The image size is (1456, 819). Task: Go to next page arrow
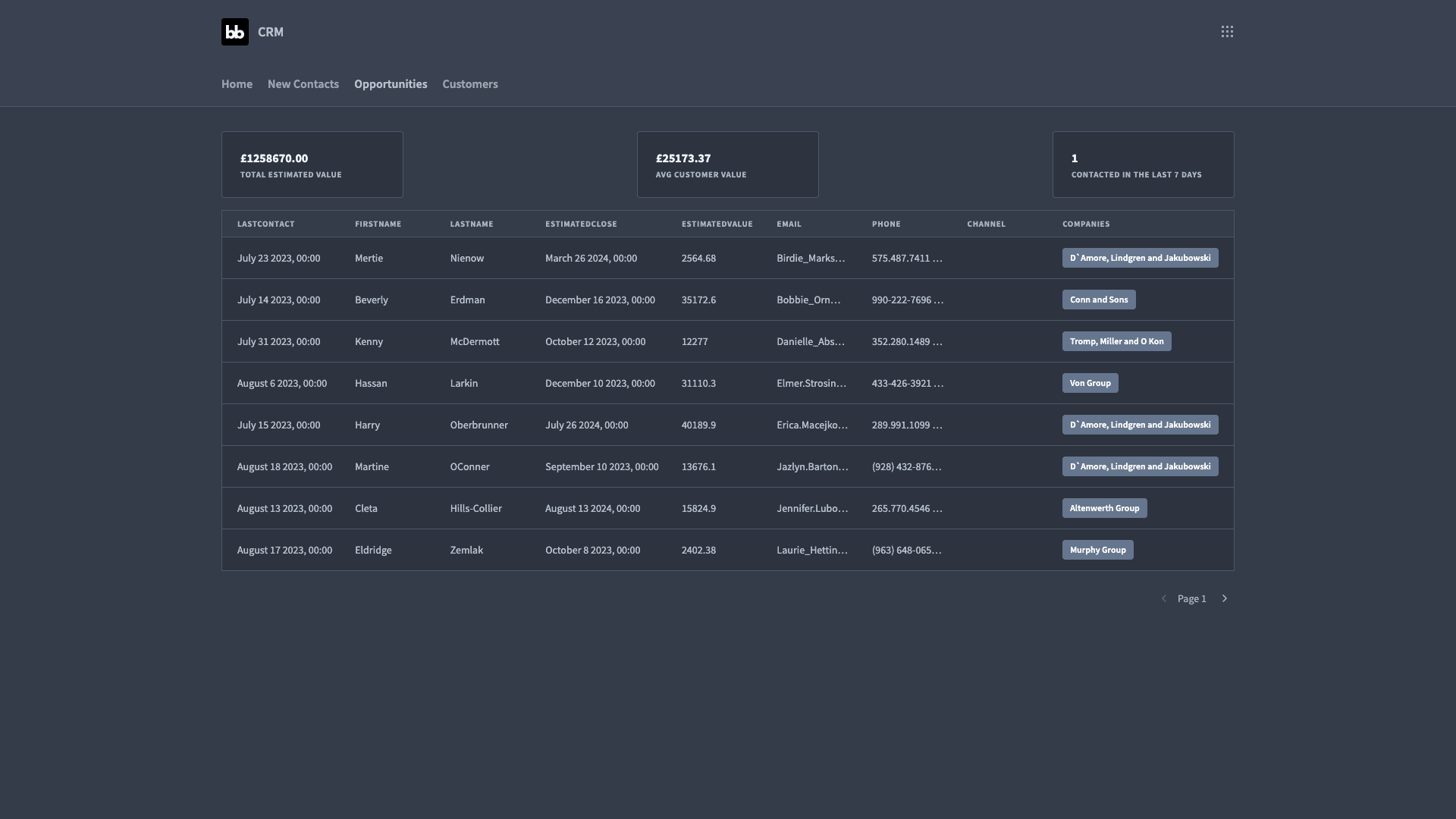tap(1224, 598)
